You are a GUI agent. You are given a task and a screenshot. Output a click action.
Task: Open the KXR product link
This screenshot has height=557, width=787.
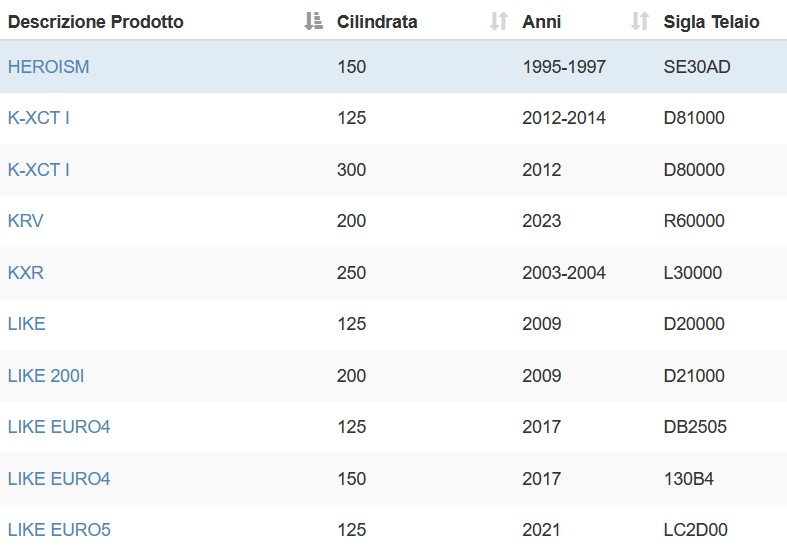(26, 272)
